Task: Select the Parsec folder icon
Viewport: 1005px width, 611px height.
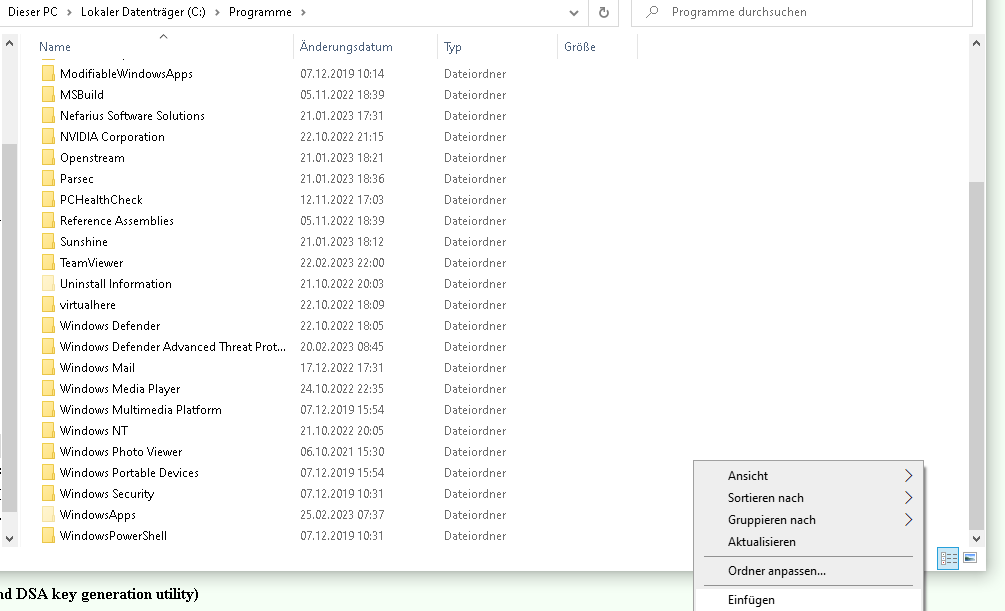Action: point(48,179)
